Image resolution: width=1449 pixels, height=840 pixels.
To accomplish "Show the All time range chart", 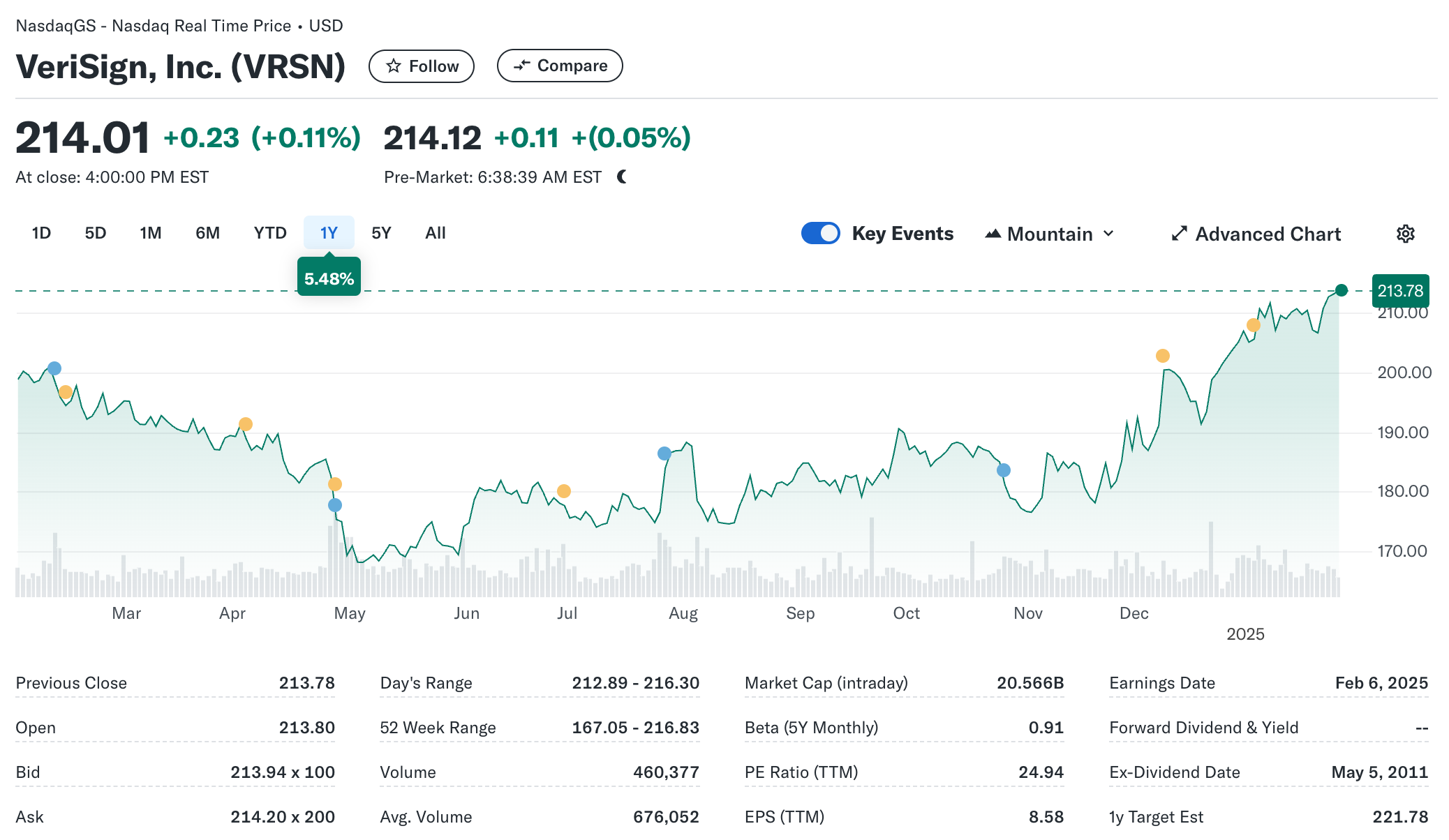I will point(435,233).
